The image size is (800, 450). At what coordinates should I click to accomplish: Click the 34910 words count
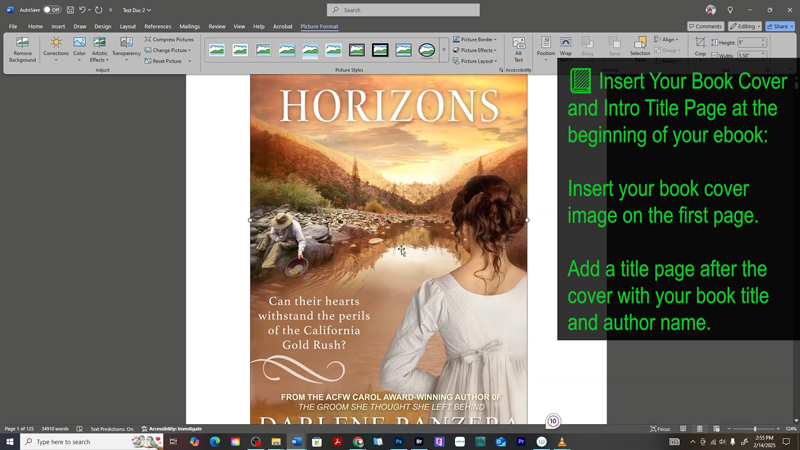[x=55, y=429]
